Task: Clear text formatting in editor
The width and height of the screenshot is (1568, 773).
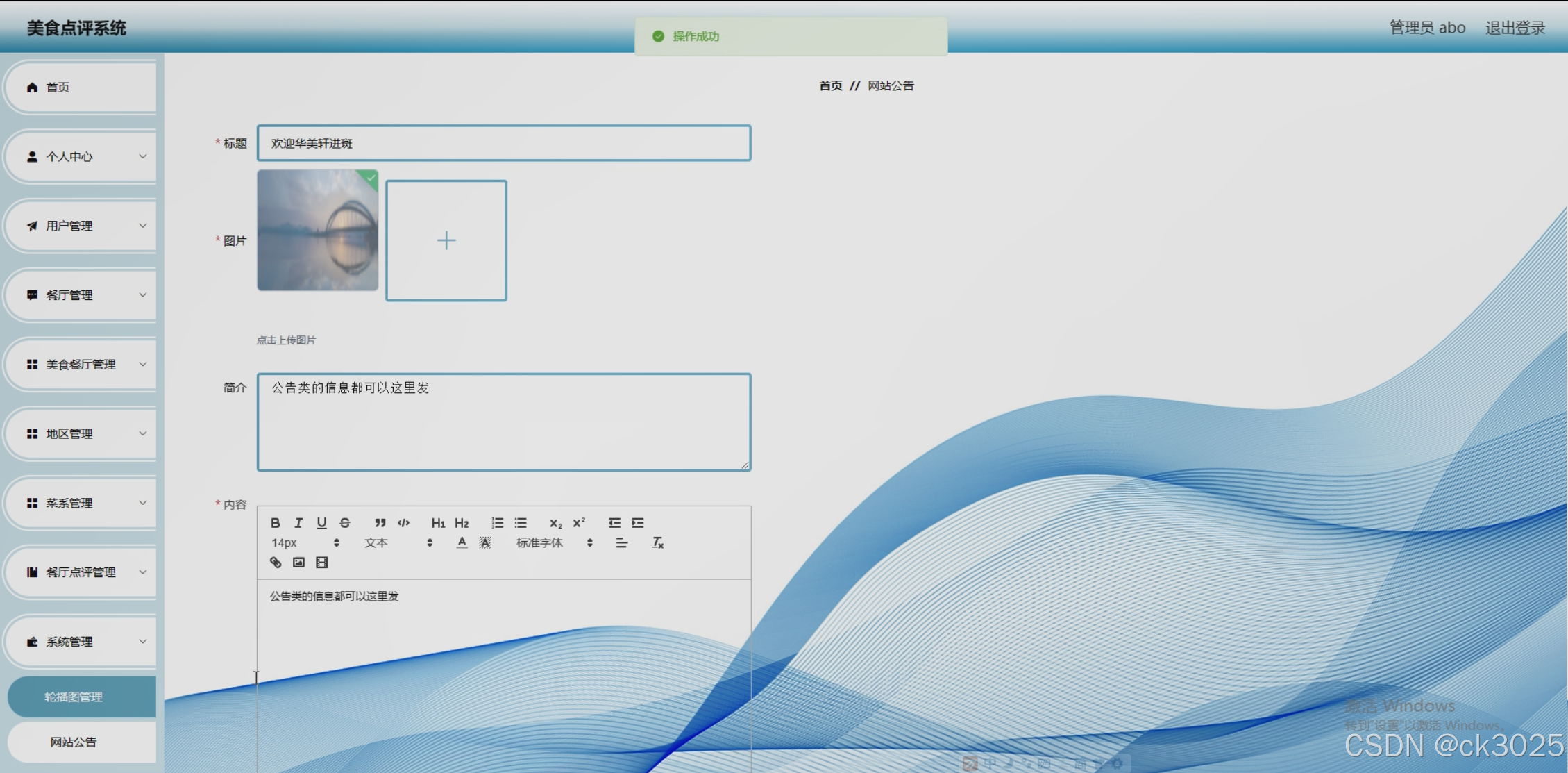Action: (657, 542)
